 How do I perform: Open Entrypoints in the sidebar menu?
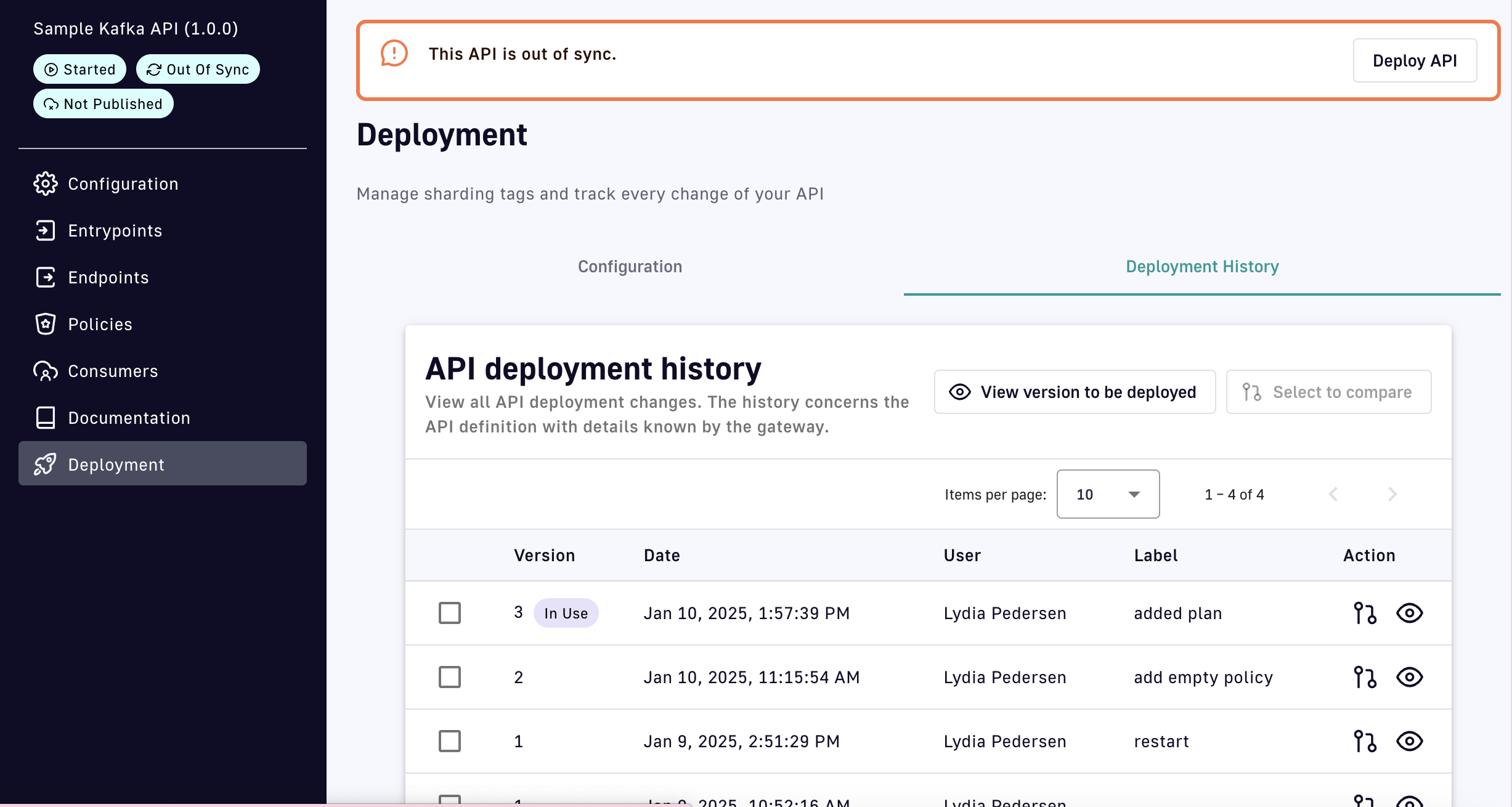(115, 230)
